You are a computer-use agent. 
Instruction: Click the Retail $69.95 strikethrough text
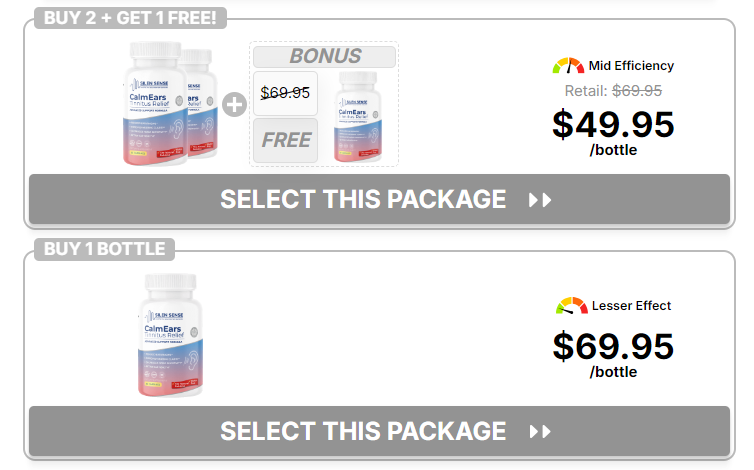(613, 91)
